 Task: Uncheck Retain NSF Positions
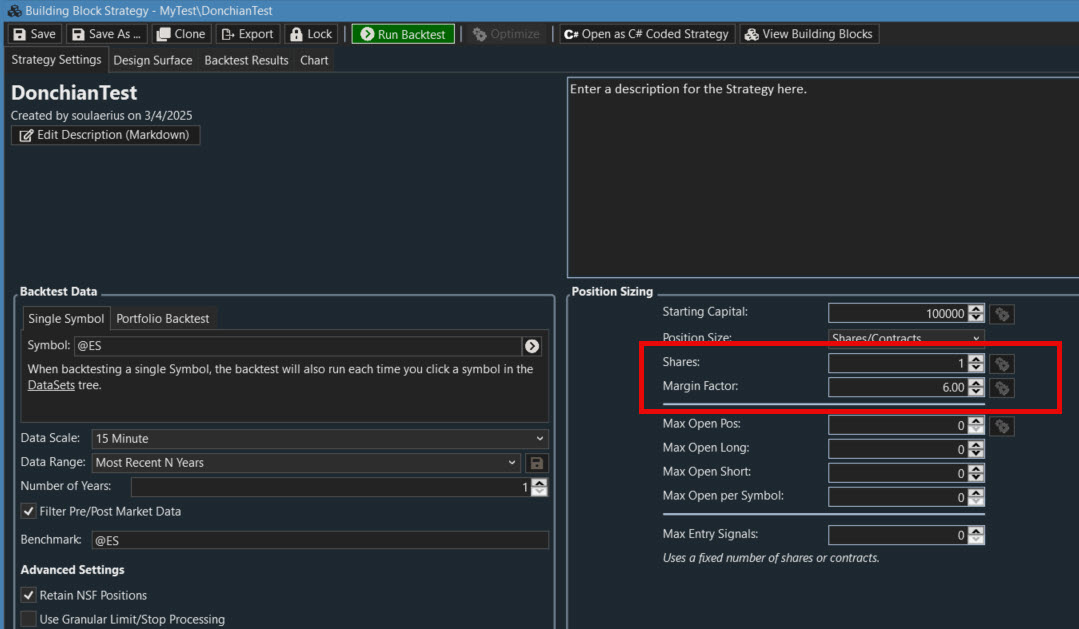pos(29,595)
